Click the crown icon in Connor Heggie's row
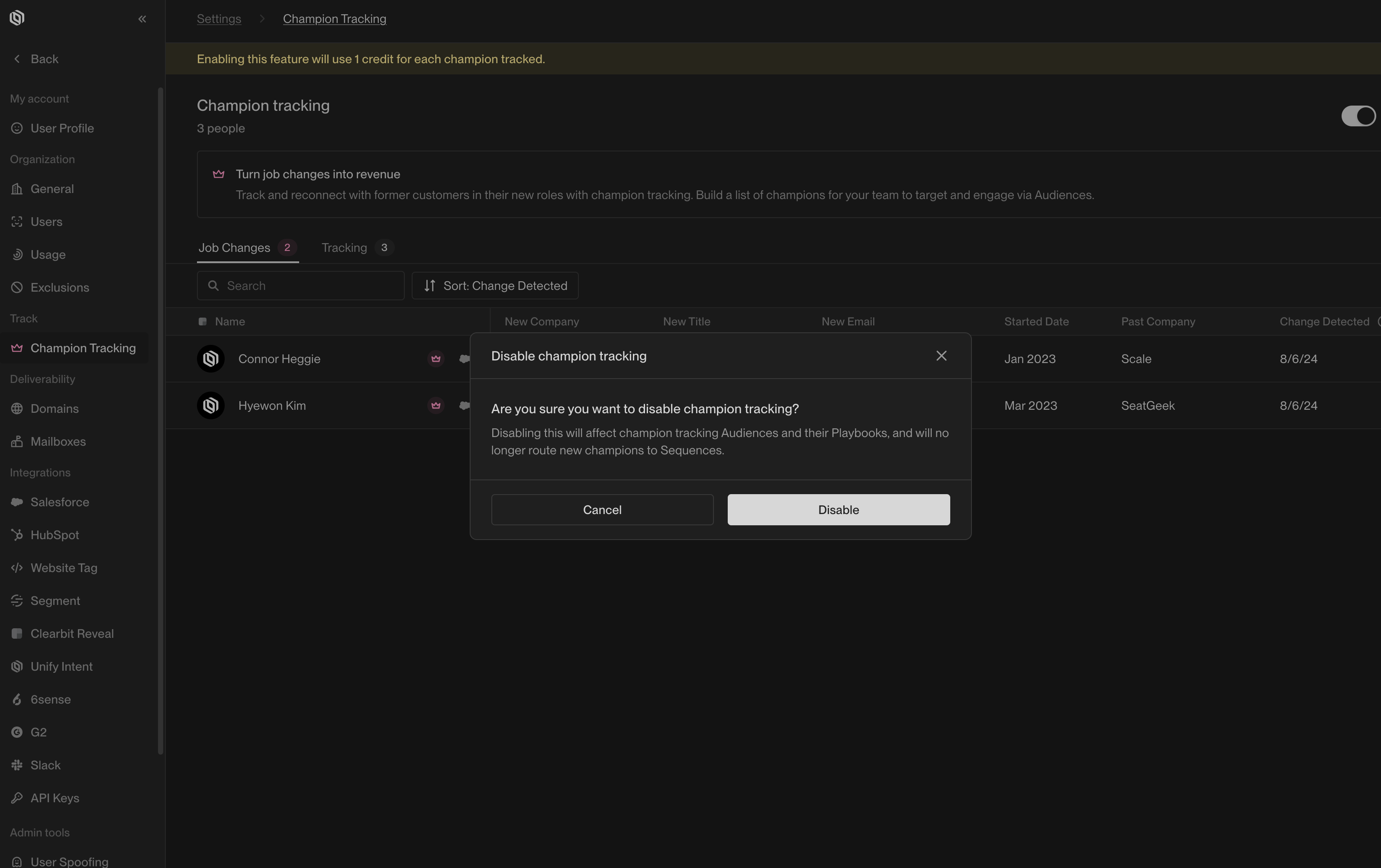The height and width of the screenshot is (868, 1381). tap(436, 359)
